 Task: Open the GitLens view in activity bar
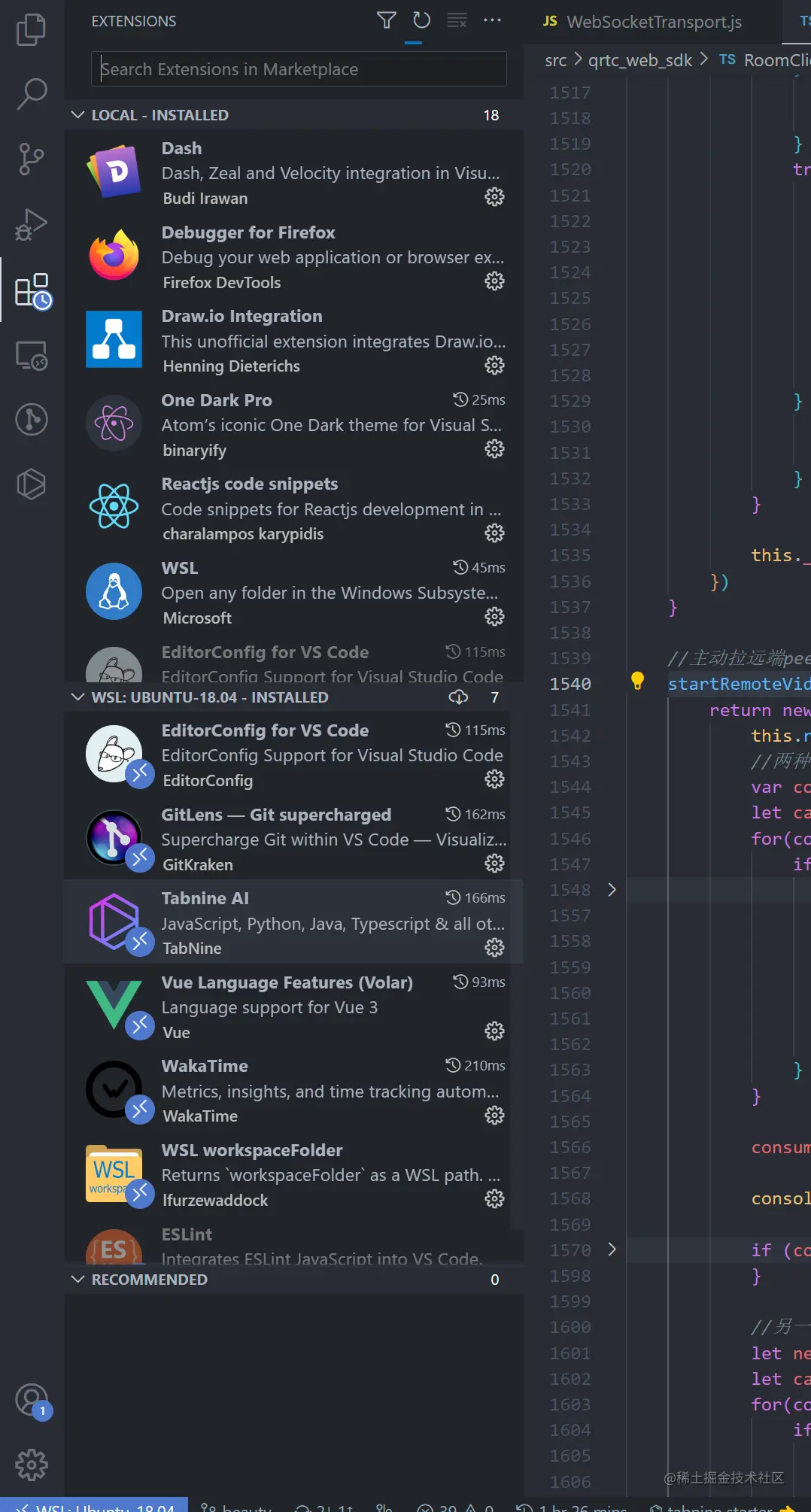pyautogui.click(x=31, y=420)
